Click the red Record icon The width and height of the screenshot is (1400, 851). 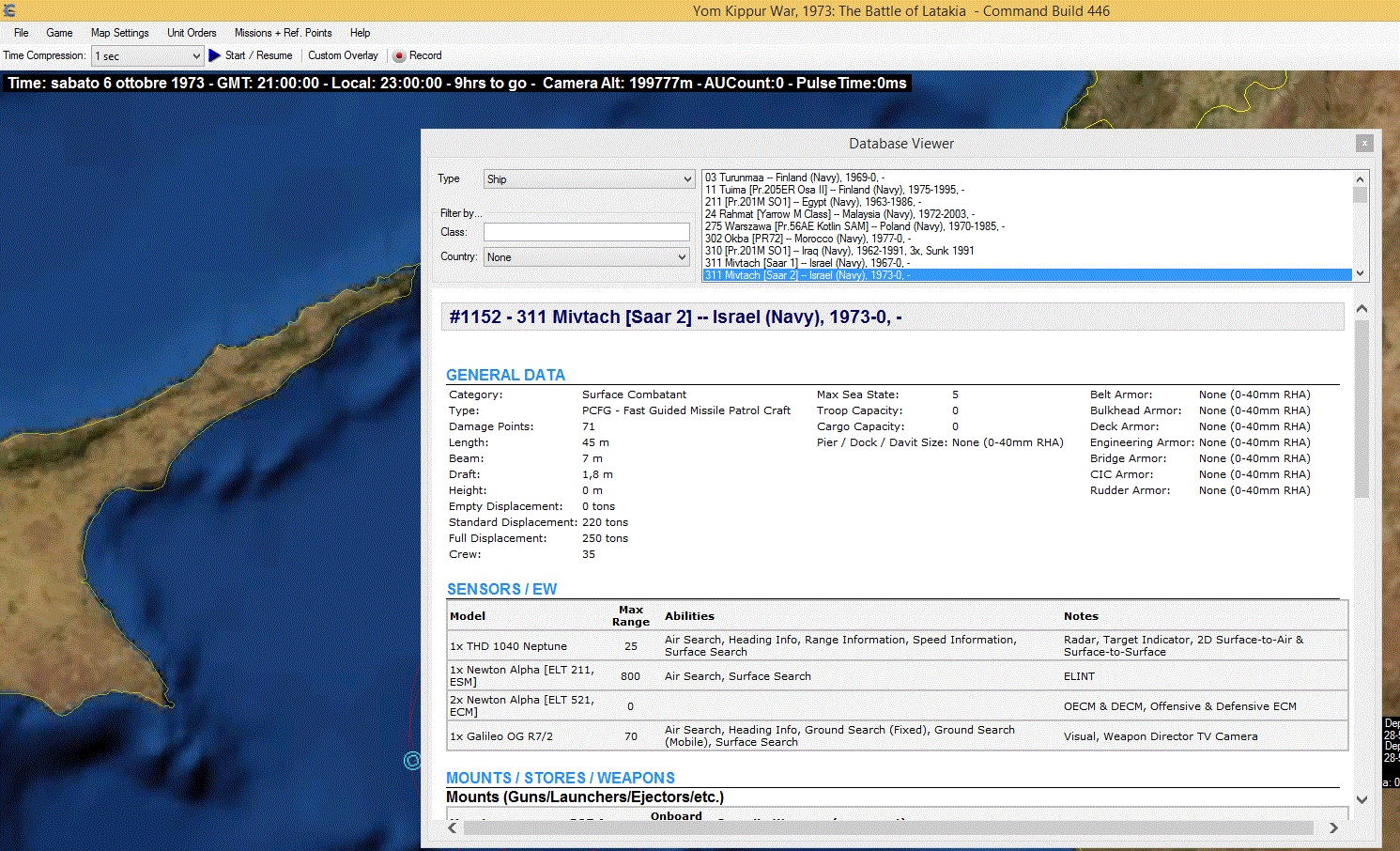(399, 56)
